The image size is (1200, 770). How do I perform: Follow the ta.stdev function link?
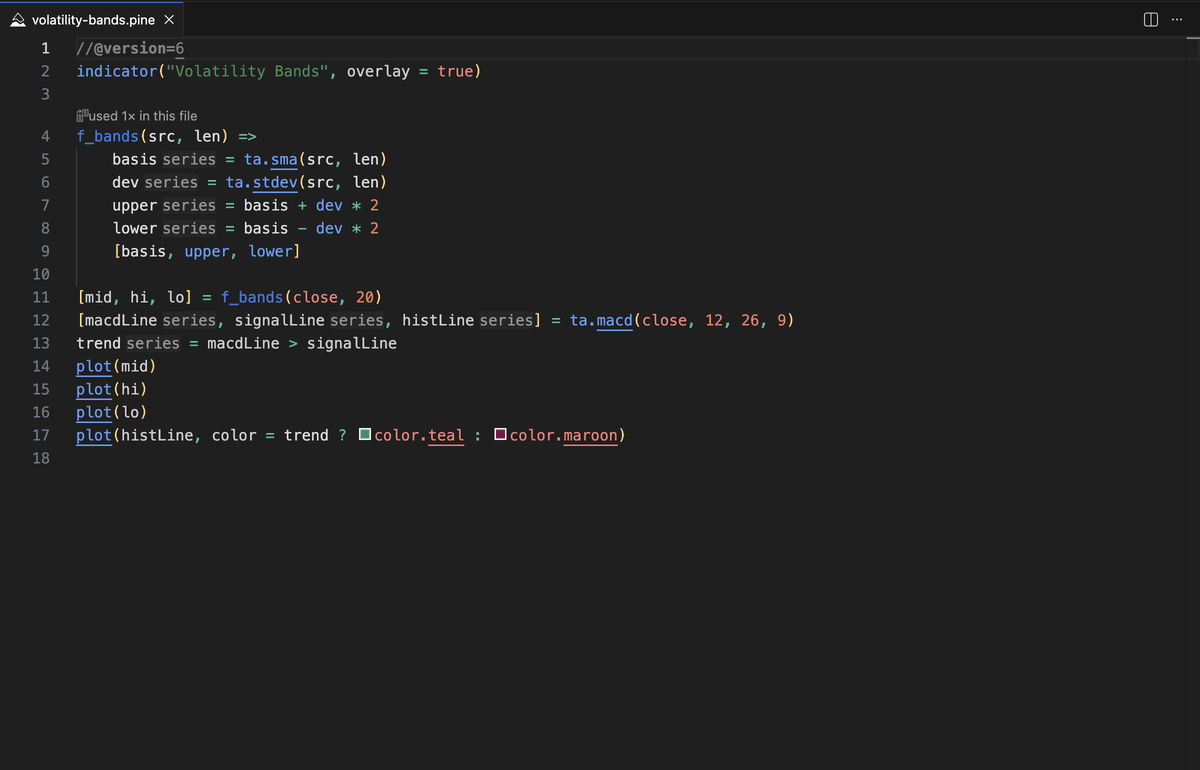click(x=262, y=182)
